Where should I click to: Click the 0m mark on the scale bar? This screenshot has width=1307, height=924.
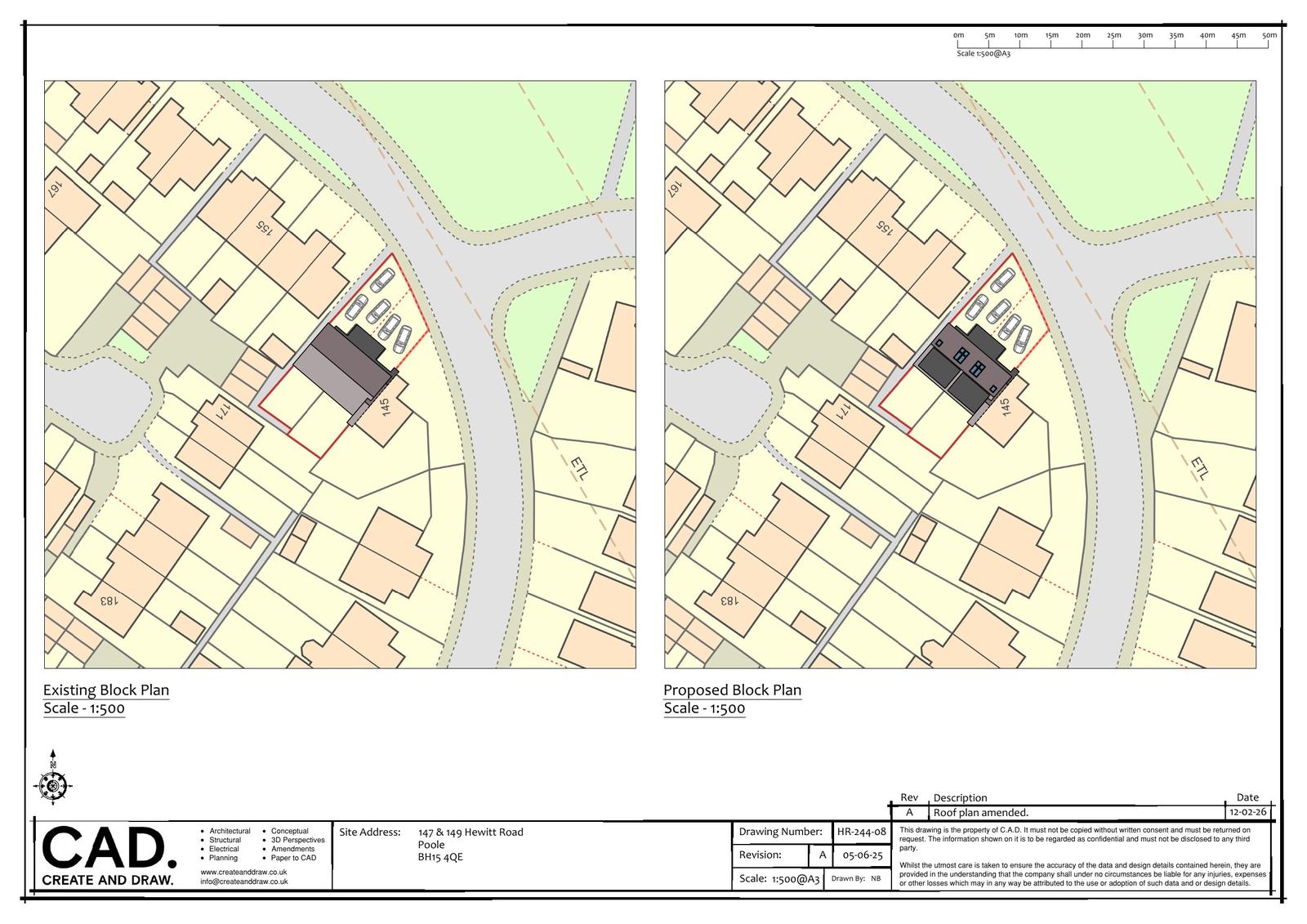coord(959,36)
